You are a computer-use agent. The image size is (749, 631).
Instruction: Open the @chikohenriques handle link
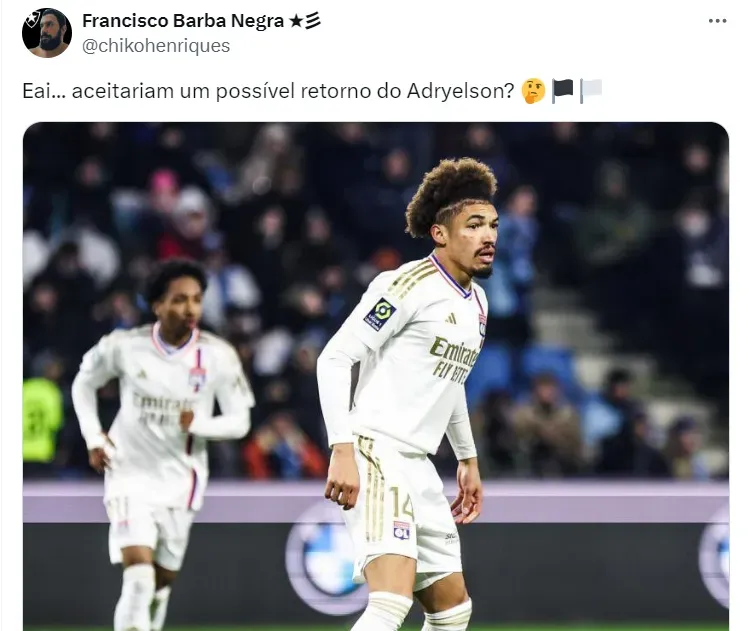point(156,46)
